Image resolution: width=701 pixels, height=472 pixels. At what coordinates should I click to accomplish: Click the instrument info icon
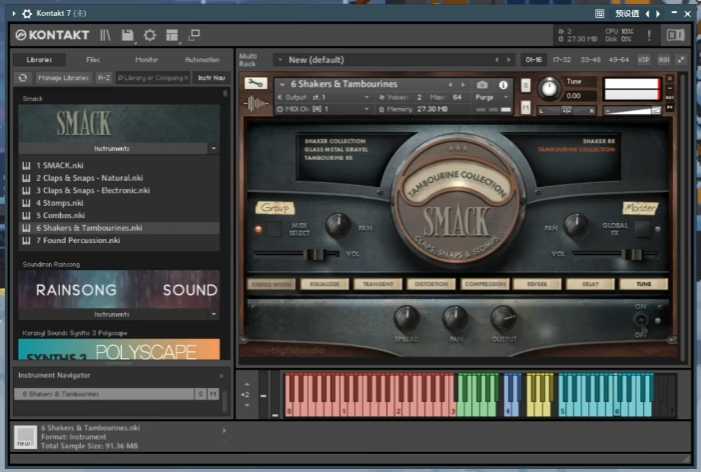tap(503, 85)
